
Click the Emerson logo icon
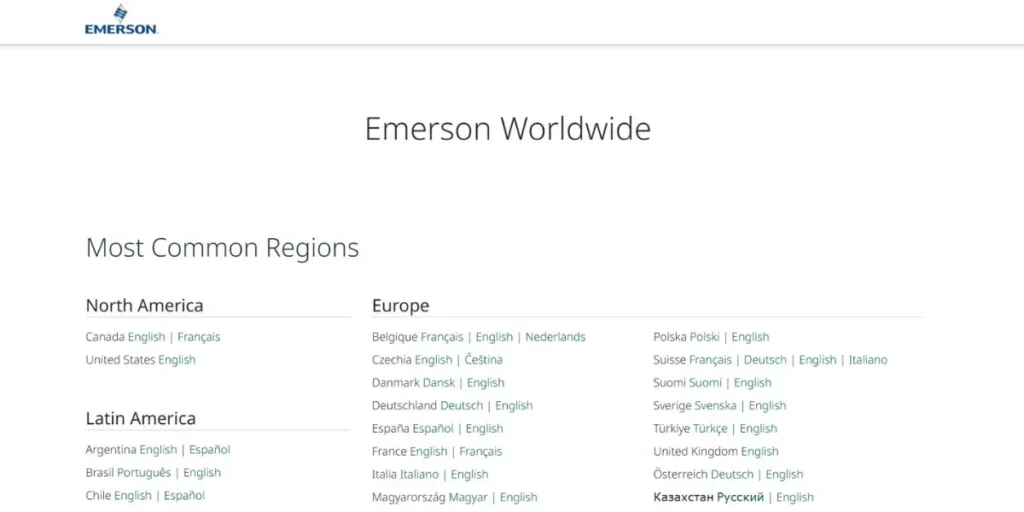click(x=121, y=20)
